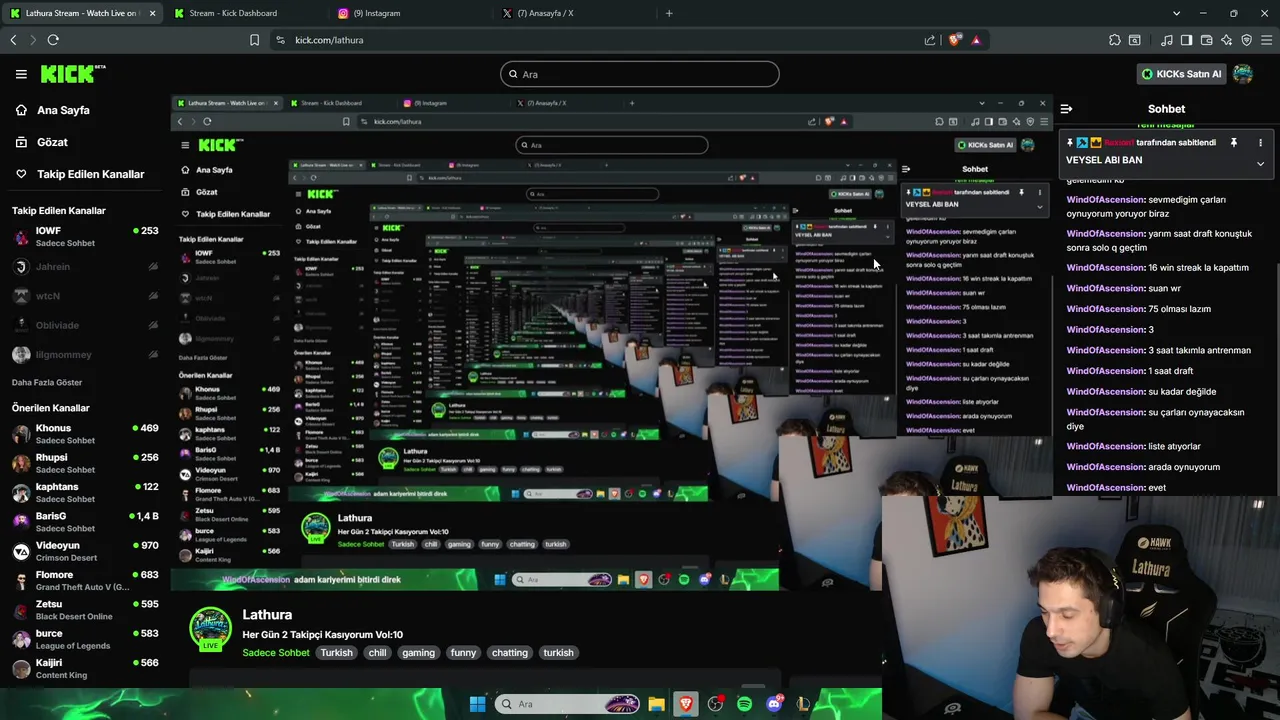This screenshot has height=720, width=1280.
Task: Switch to the Instagram tab
Action: click(408, 13)
